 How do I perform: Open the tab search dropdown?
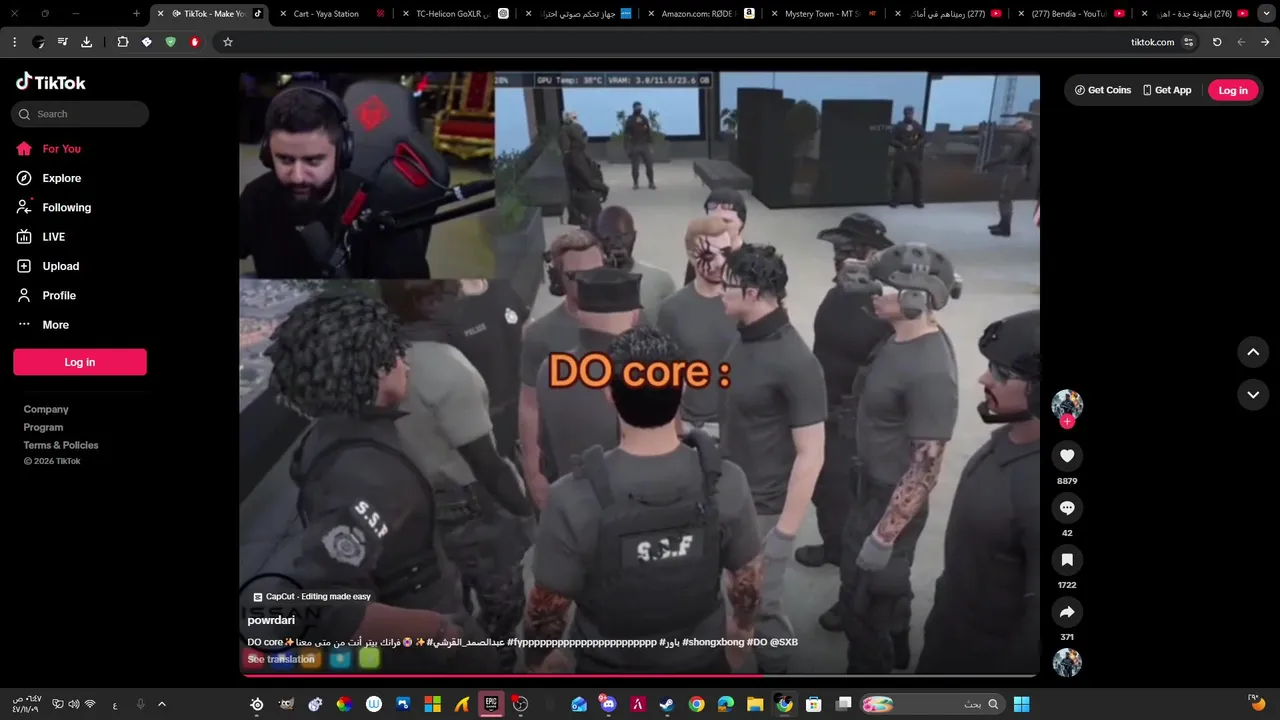click(1267, 14)
